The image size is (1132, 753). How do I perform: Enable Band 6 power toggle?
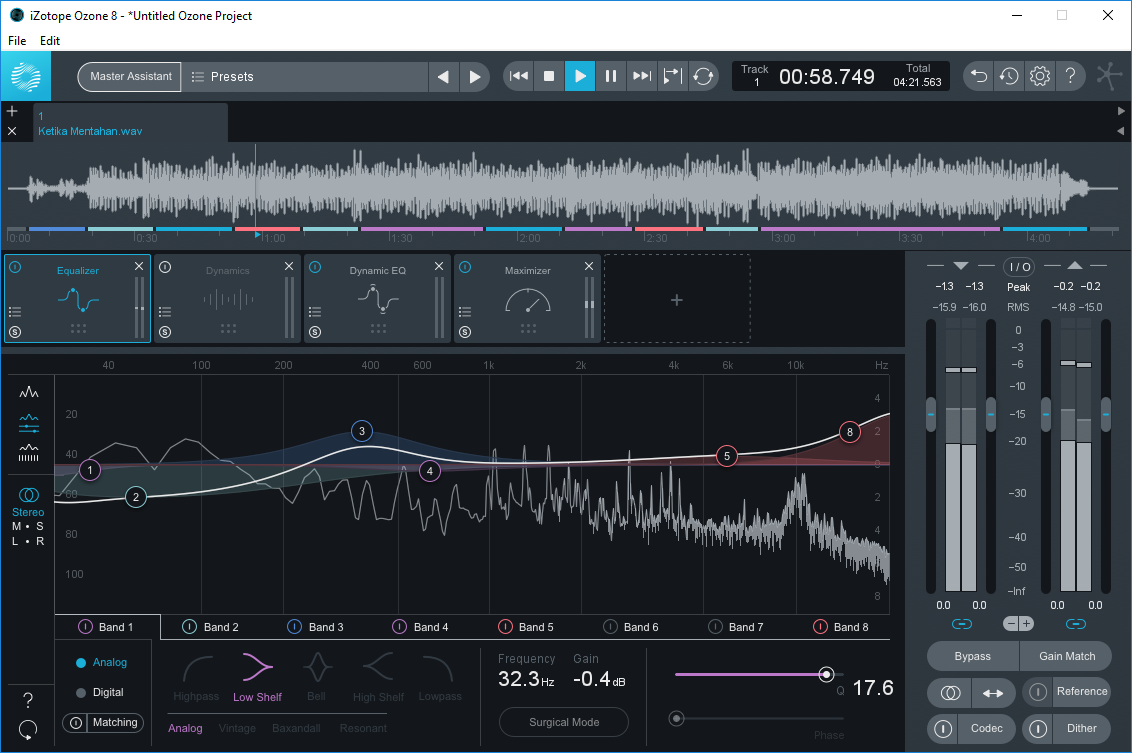[x=611, y=627]
